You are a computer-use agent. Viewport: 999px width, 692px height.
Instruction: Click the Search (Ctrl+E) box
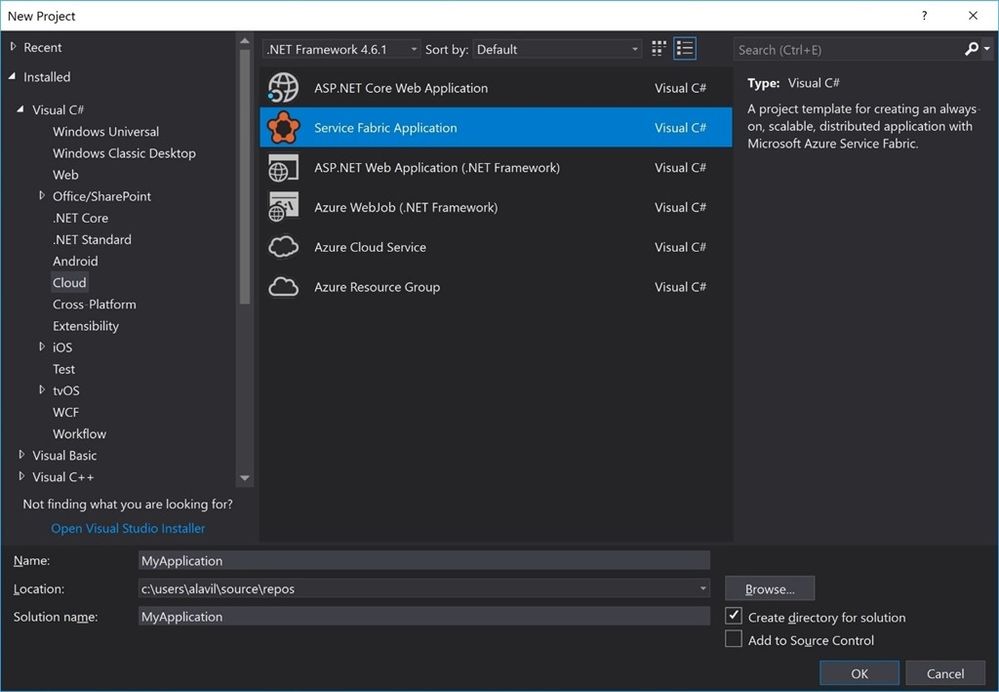(849, 50)
